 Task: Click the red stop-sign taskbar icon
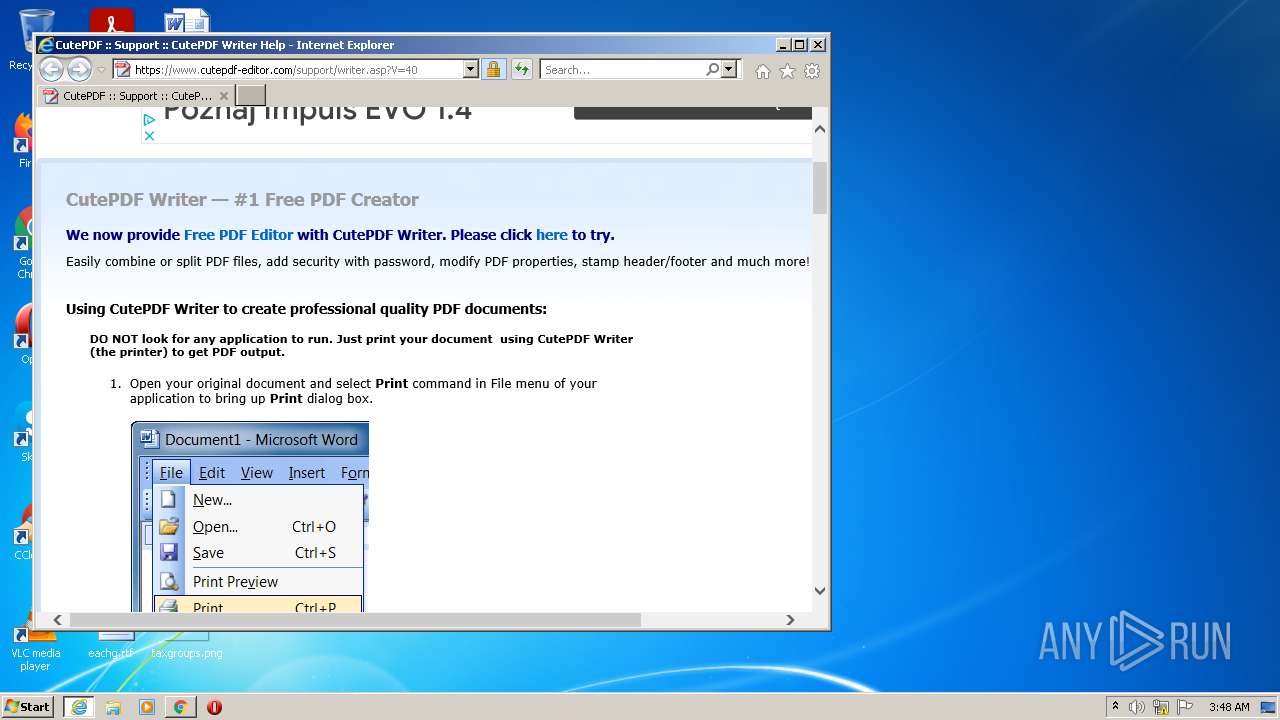coord(214,707)
